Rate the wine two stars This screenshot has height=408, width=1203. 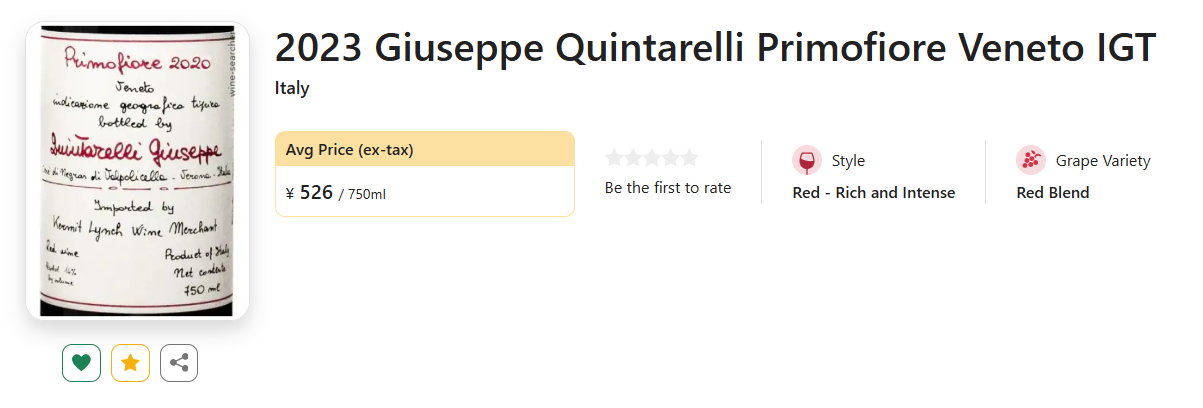coord(633,158)
